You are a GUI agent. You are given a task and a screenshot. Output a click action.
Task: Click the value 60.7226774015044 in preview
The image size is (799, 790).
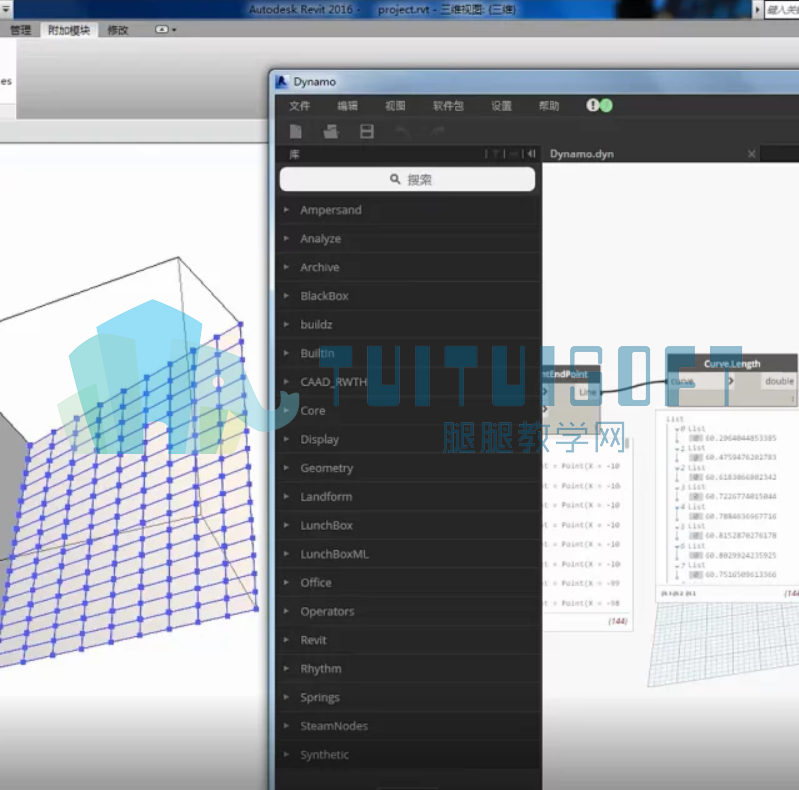coord(741,496)
